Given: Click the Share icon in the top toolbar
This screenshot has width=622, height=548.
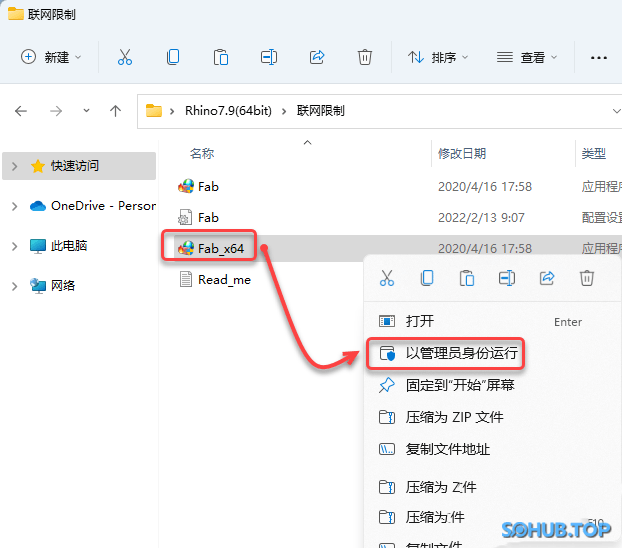Looking at the screenshot, I should [x=317, y=57].
